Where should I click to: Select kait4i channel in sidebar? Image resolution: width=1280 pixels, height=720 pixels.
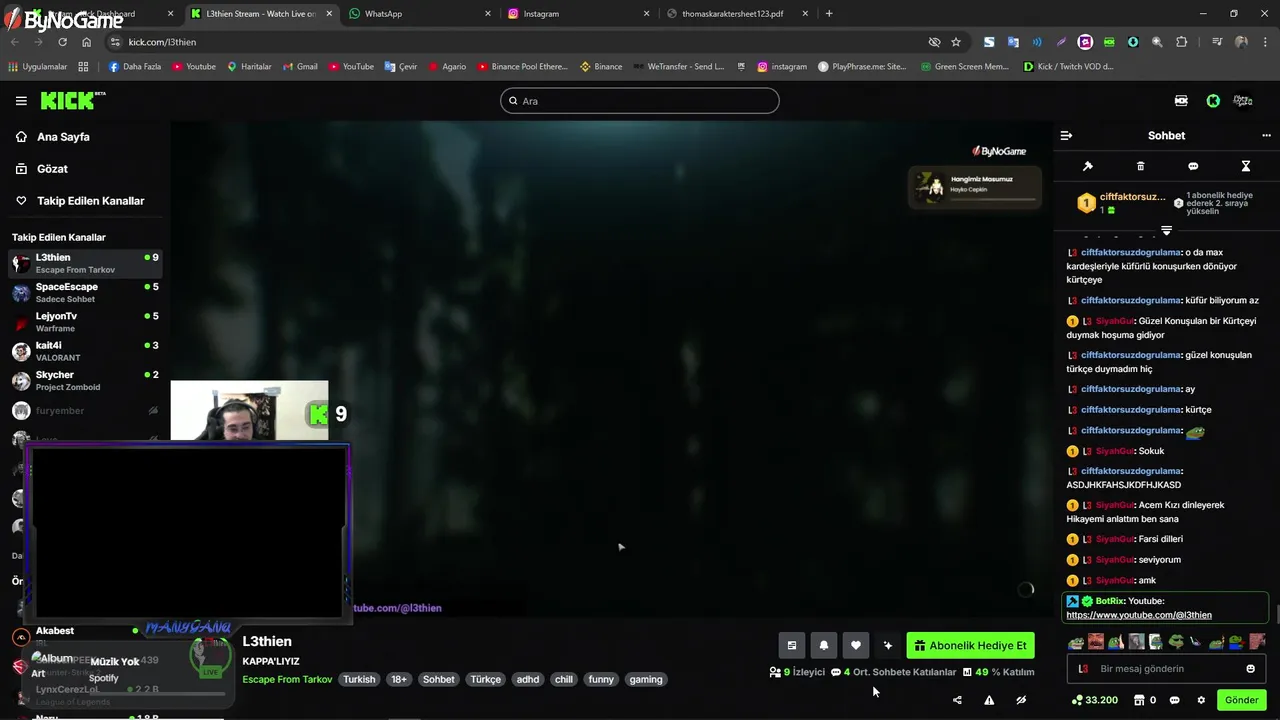pyautogui.click(x=85, y=351)
